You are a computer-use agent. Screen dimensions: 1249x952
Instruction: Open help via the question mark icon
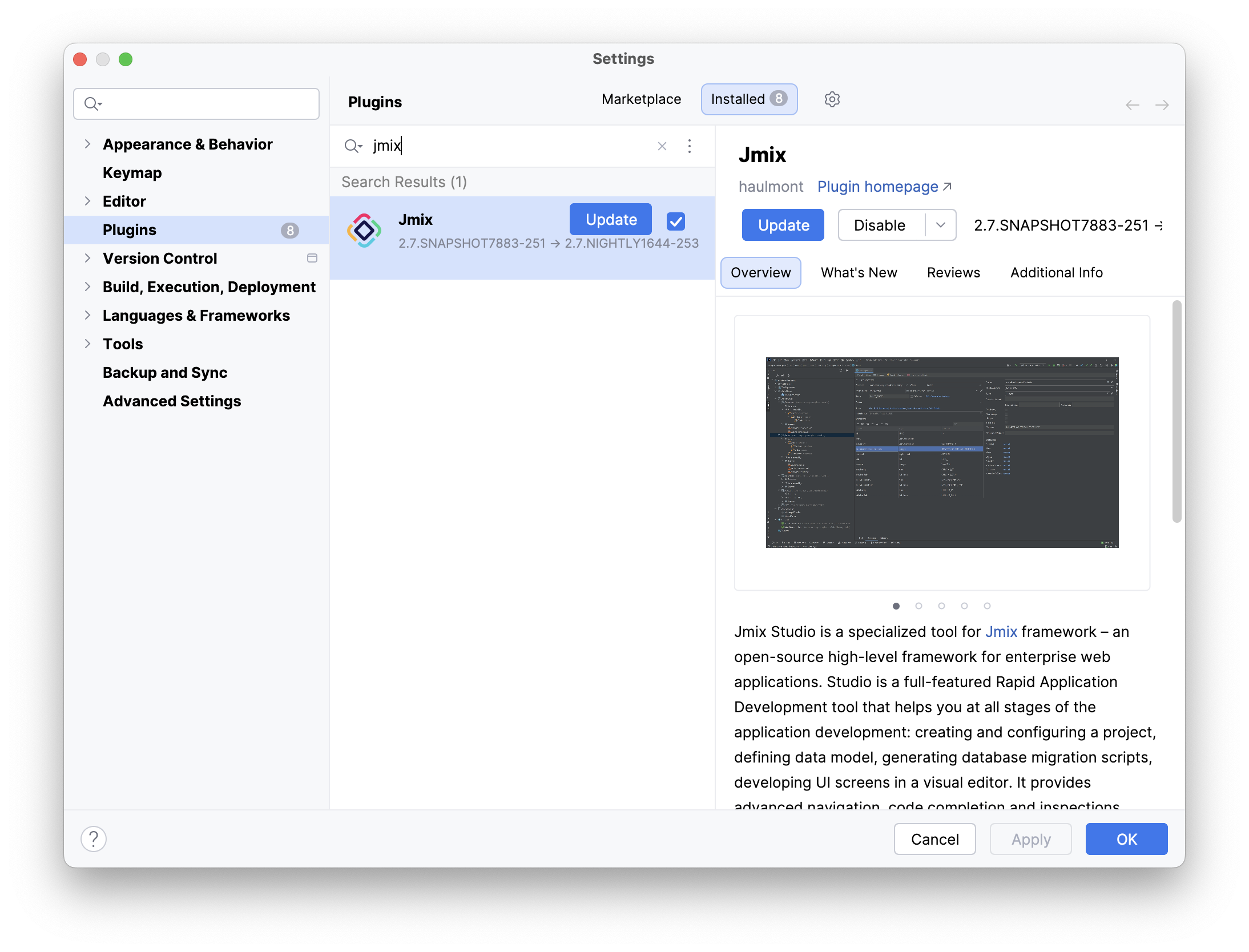click(x=94, y=839)
